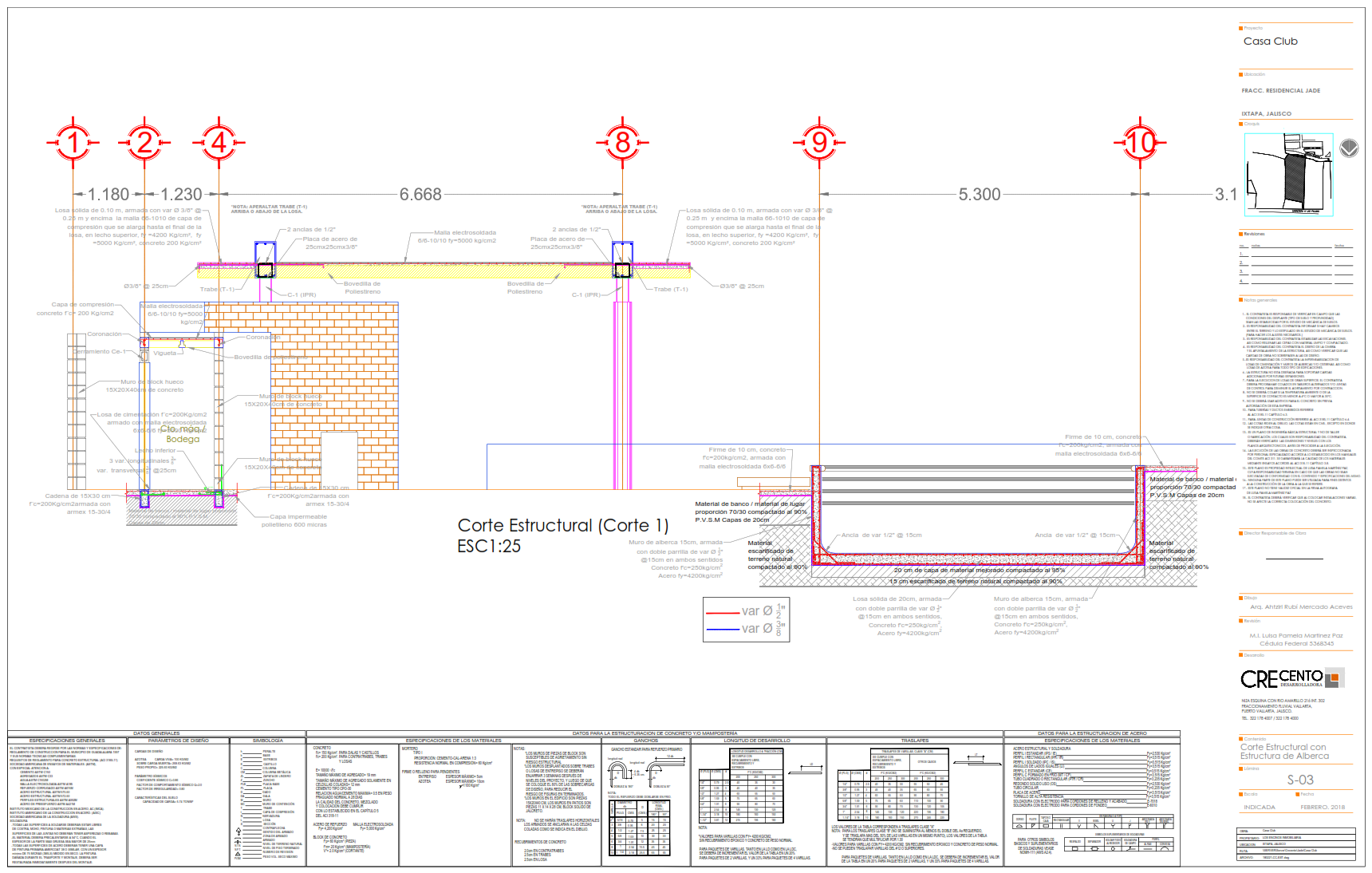Click the 'FEBRERO. 2018' date field
This screenshot has height=873, width=1372.
1322,807
